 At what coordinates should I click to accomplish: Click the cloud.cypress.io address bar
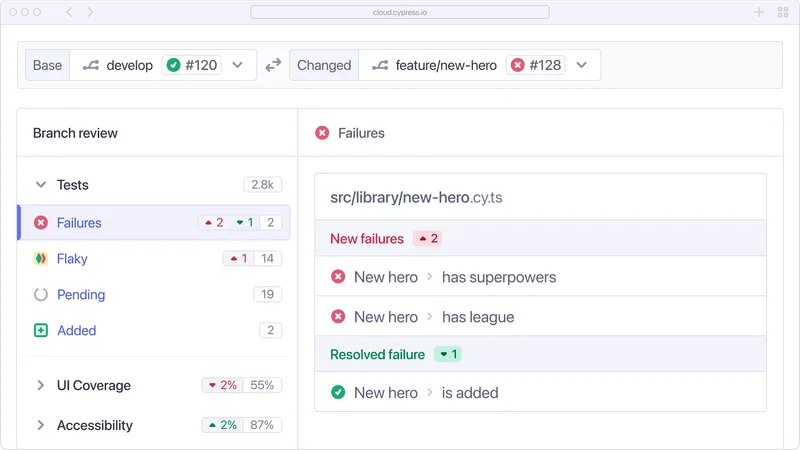(399, 12)
